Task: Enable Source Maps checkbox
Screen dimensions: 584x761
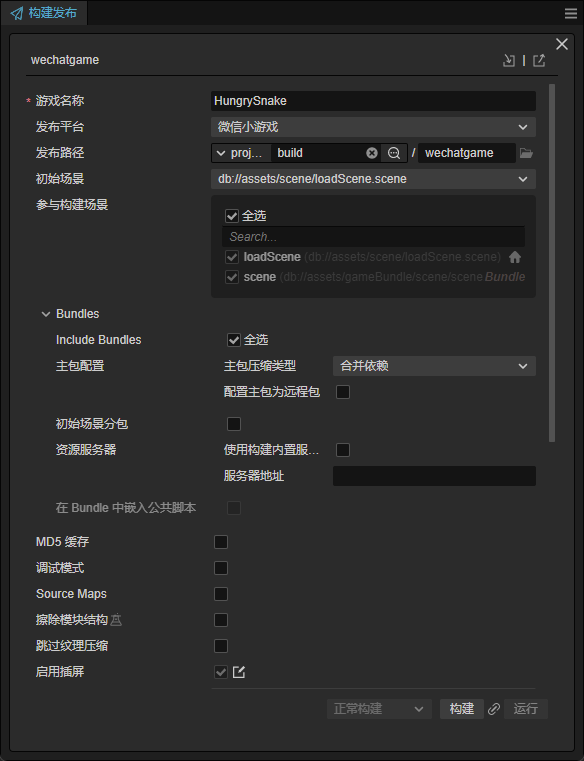Action: (x=221, y=594)
